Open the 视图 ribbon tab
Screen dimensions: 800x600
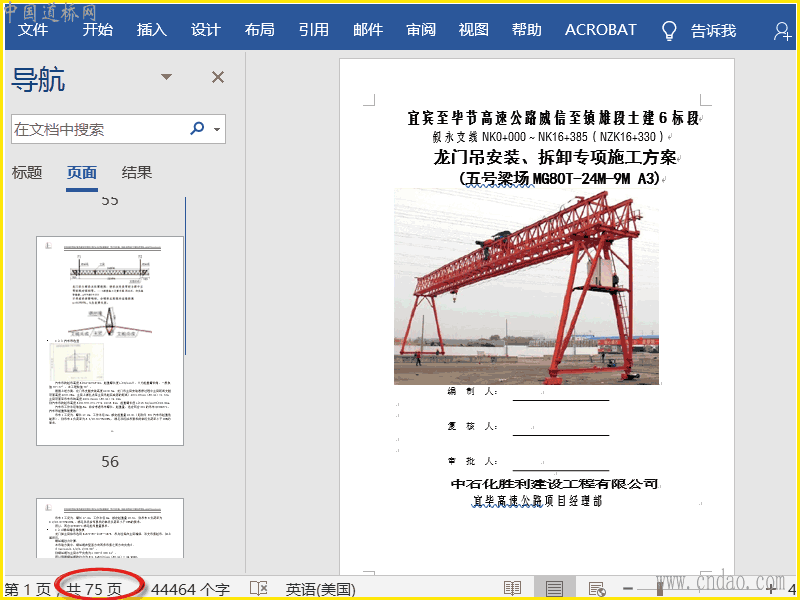473,30
